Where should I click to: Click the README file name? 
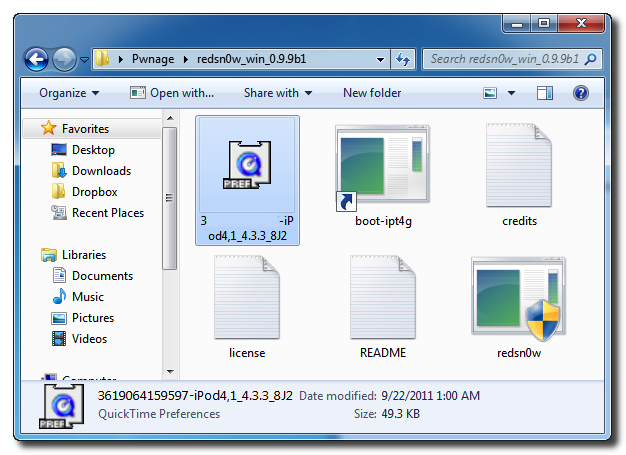(383, 353)
